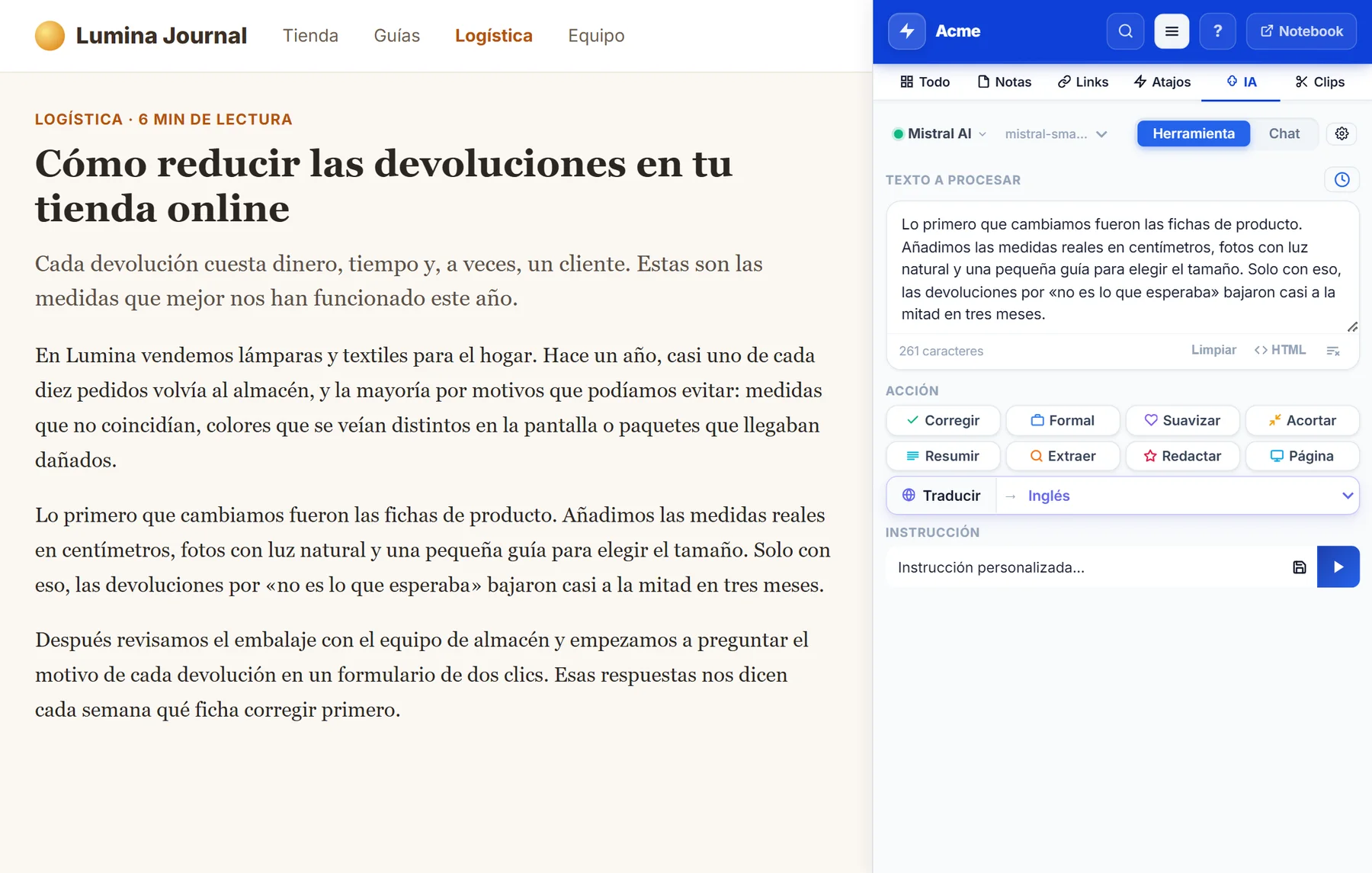Switch to Herramienta mode
Screen dimensions: 1372x873
click(1193, 133)
